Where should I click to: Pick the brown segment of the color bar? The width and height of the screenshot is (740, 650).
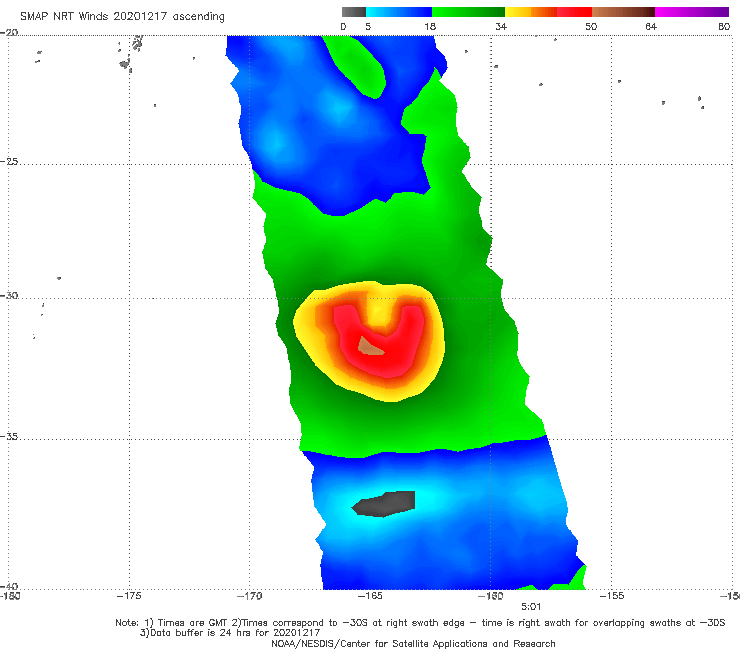(623, 12)
